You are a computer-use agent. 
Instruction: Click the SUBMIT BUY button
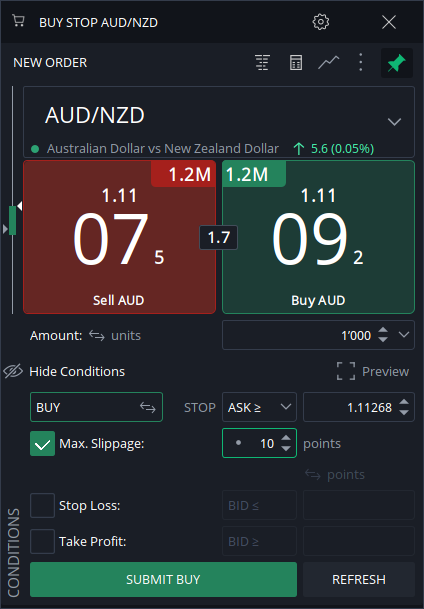(x=163, y=579)
